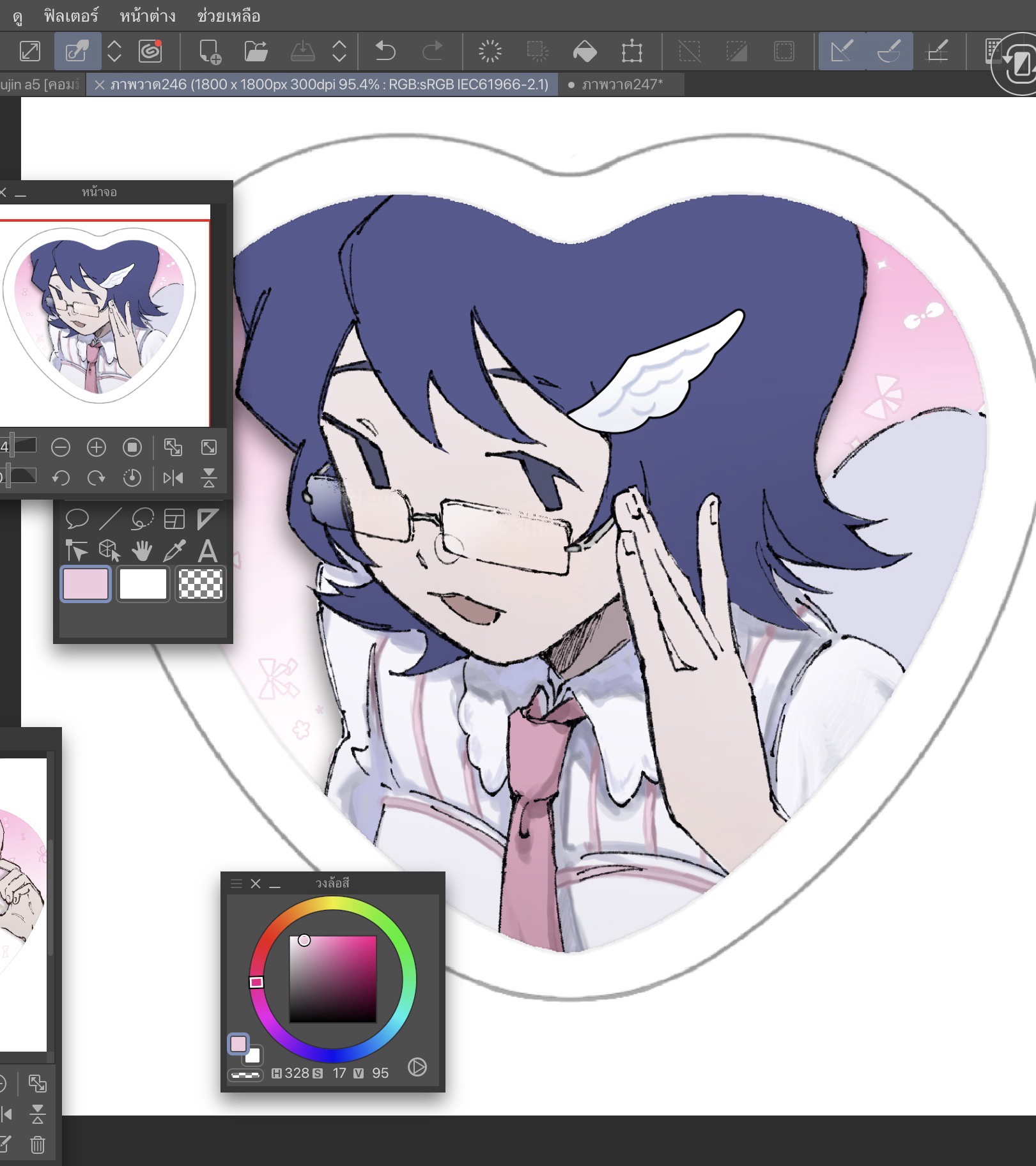Click the Redo arrow in the command bar
The height and width of the screenshot is (1166, 1036).
click(x=433, y=50)
